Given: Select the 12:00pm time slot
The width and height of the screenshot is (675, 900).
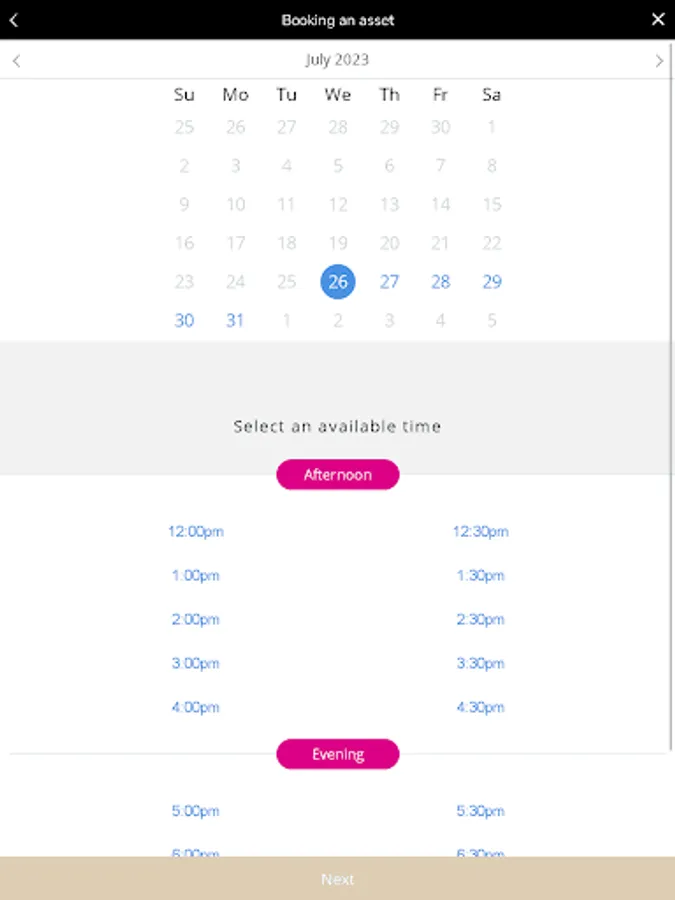Looking at the screenshot, I should click(195, 532).
